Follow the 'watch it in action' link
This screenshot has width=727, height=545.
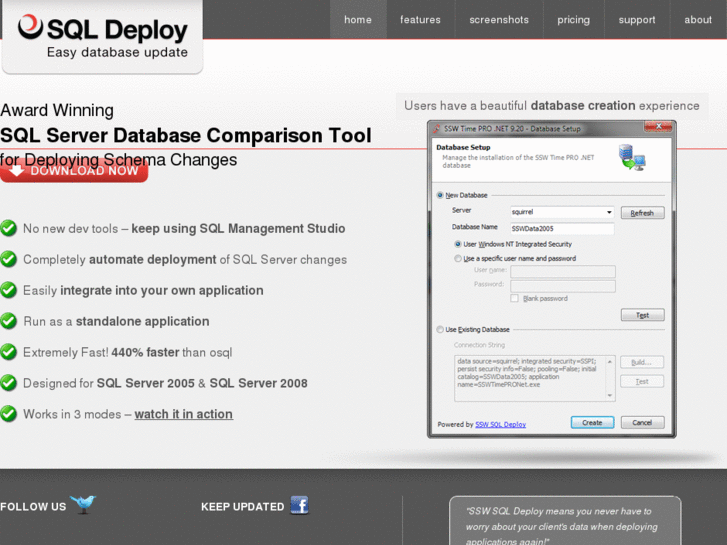click(183, 414)
